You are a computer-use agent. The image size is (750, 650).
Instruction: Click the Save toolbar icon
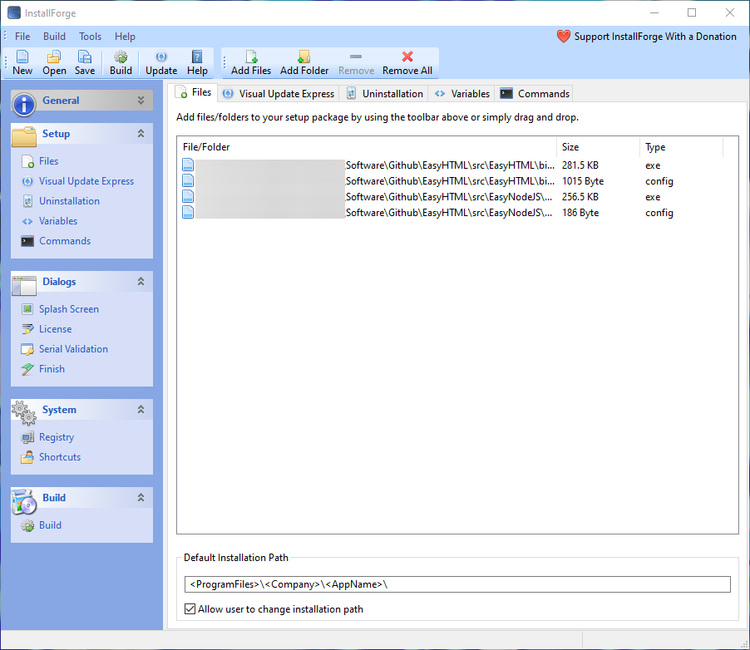(x=85, y=57)
